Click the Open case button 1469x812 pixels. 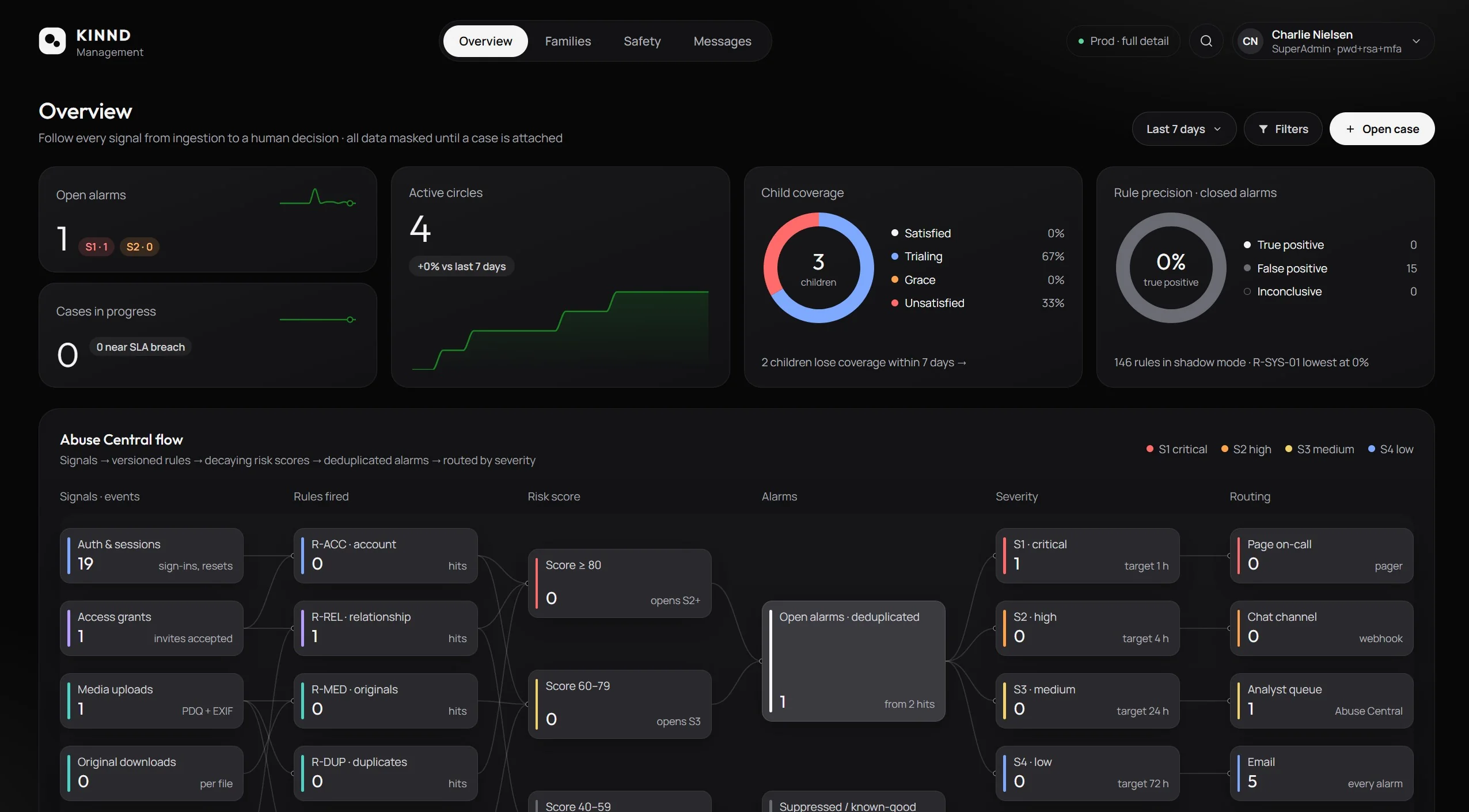tap(1381, 129)
